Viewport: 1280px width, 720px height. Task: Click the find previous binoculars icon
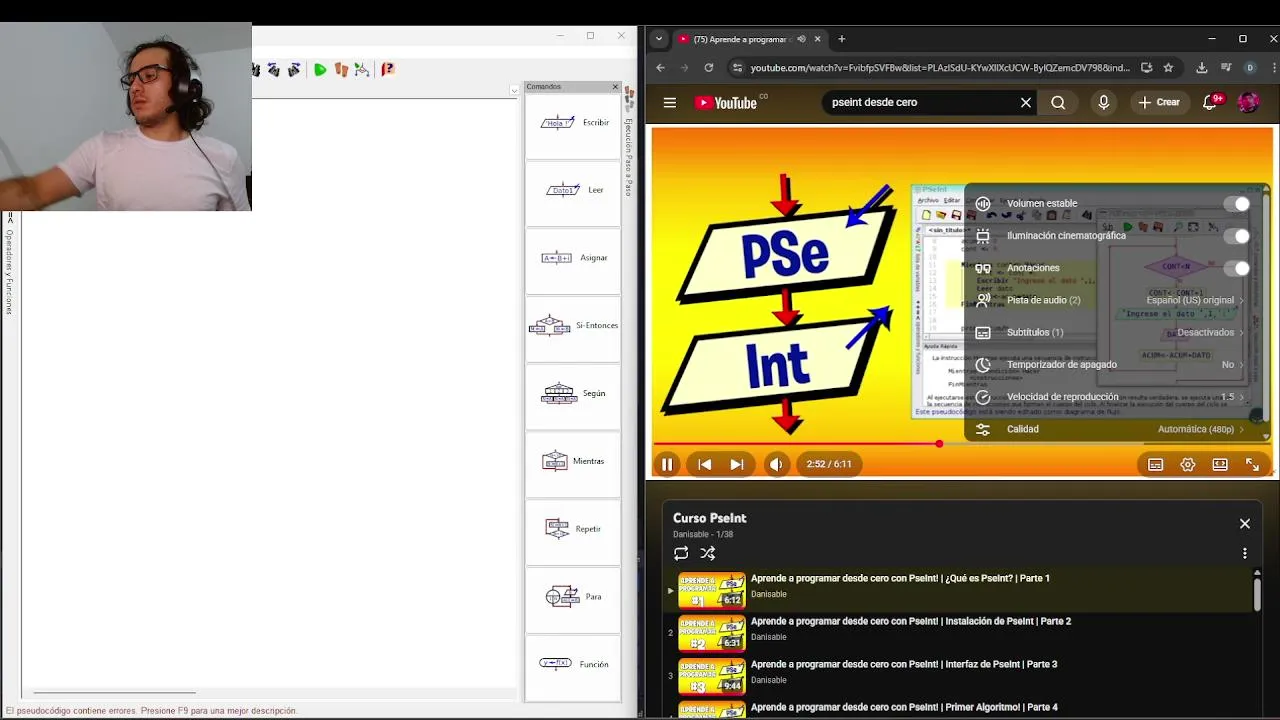(x=273, y=70)
